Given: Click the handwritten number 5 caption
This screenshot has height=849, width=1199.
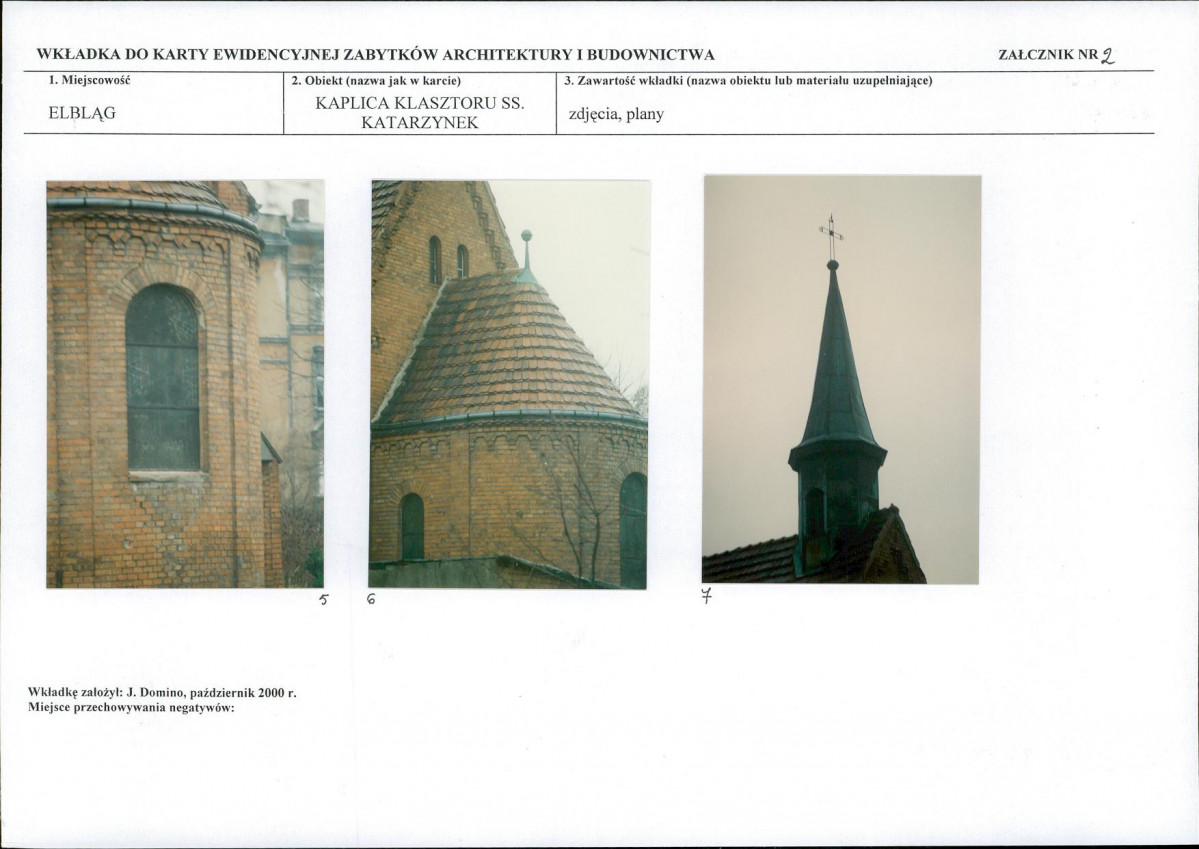Looking at the screenshot, I should pyautogui.click(x=323, y=600).
